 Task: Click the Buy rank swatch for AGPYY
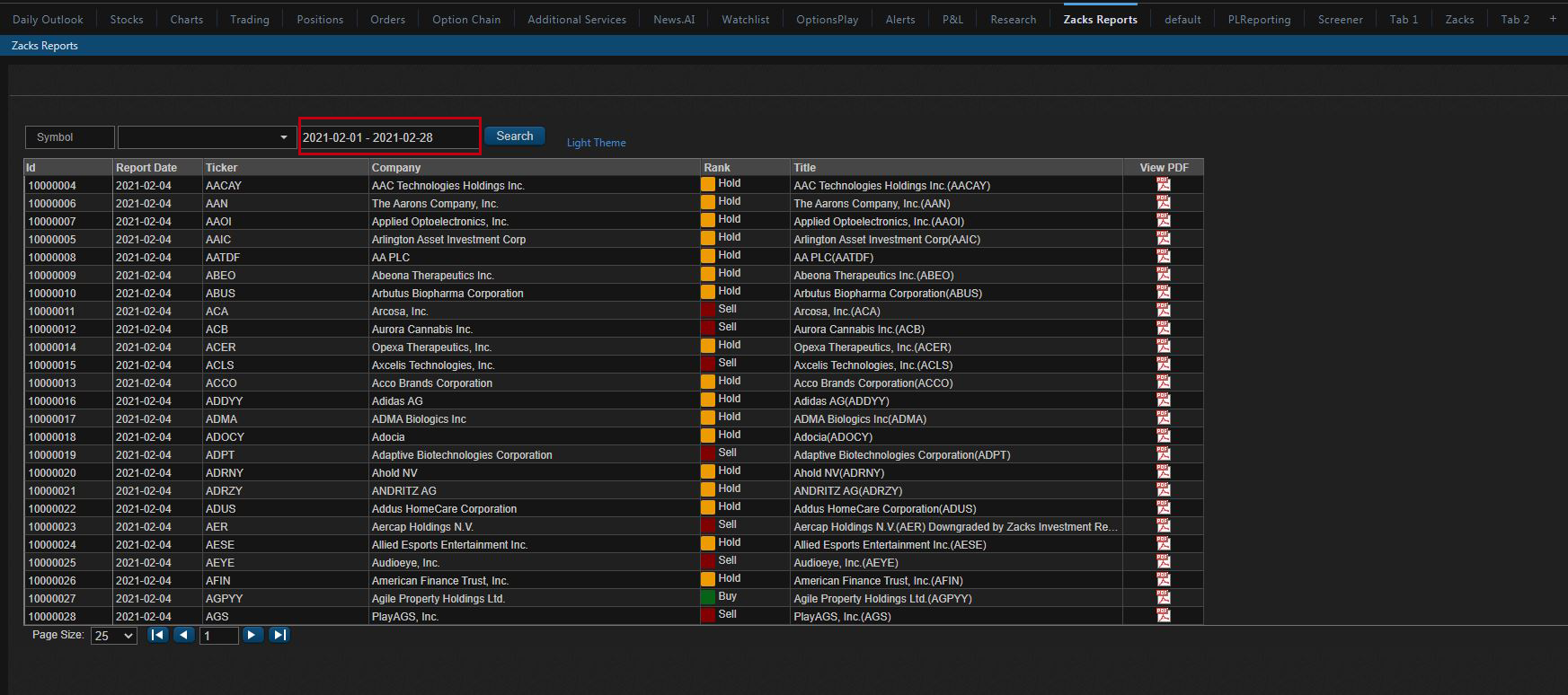(x=708, y=597)
